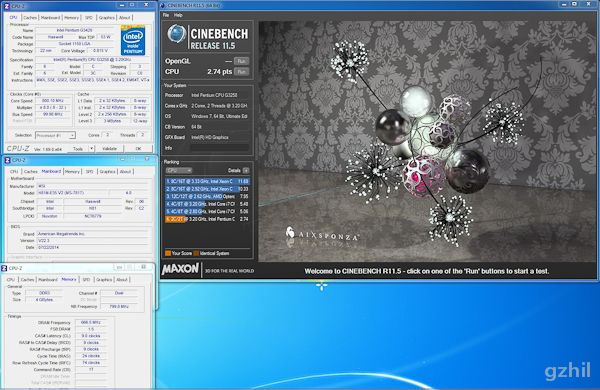Click the MAXON logo in Cinebench
The image size is (600, 390).
180,269
